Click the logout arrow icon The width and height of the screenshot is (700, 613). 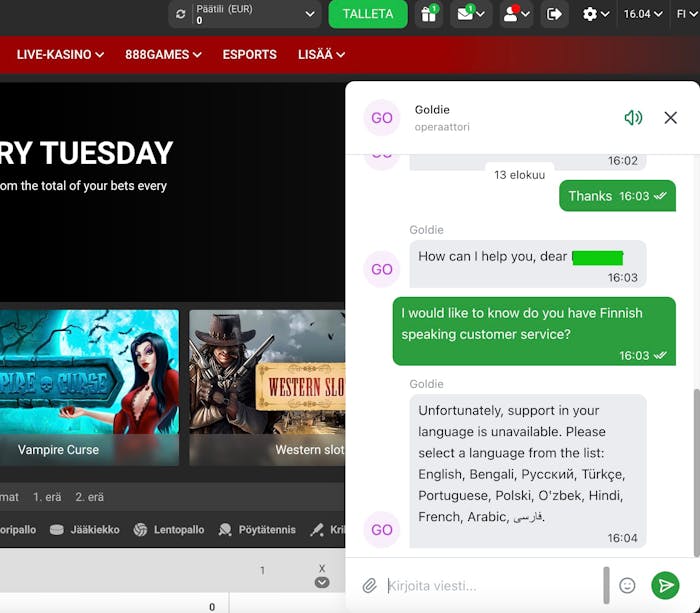point(553,14)
